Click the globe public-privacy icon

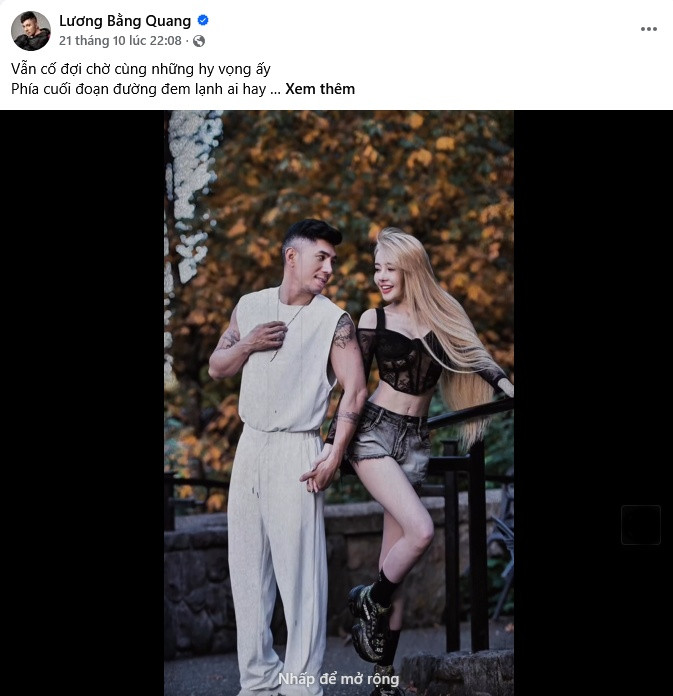pos(199,41)
